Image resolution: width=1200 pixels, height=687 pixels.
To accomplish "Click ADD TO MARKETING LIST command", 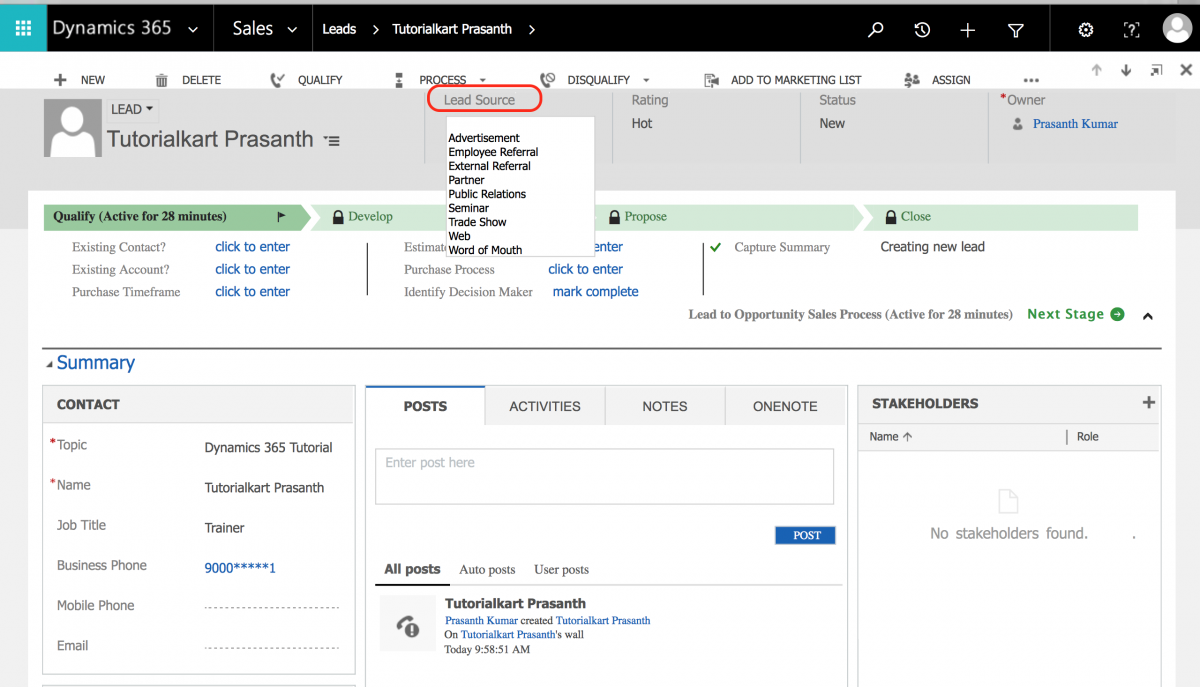I will 783,80.
